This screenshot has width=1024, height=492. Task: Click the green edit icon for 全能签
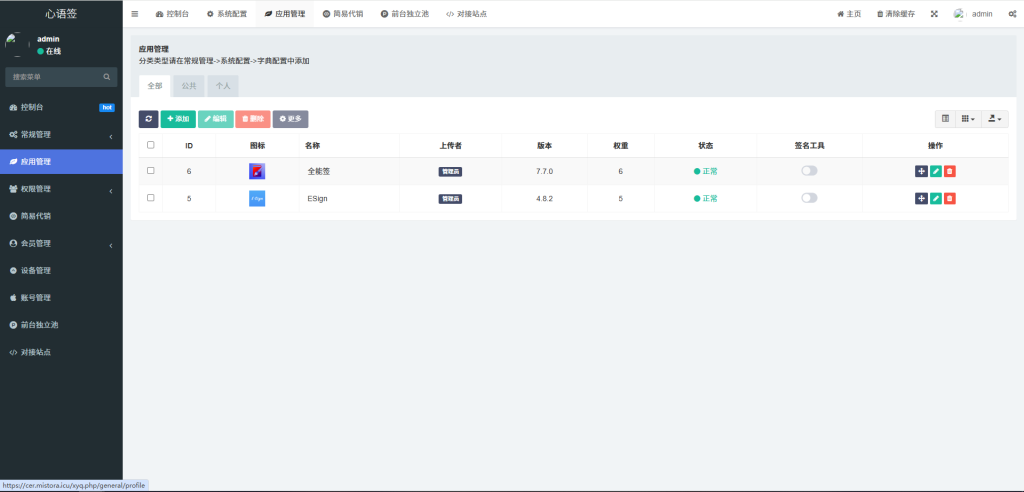coord(935,171)
